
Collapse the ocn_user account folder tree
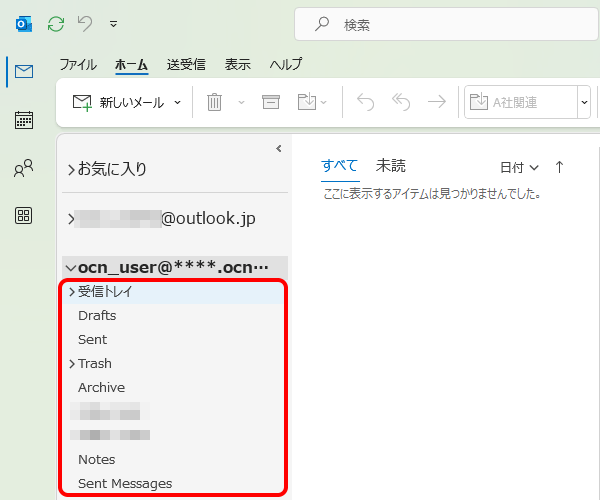70,268
